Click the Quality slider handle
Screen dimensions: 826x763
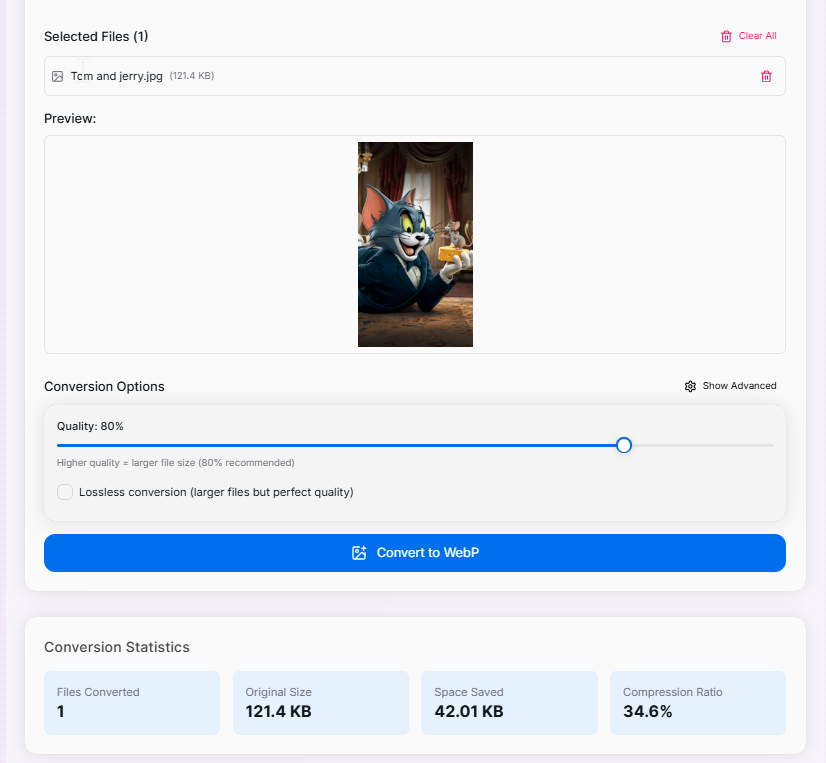[x=624, y=445]
